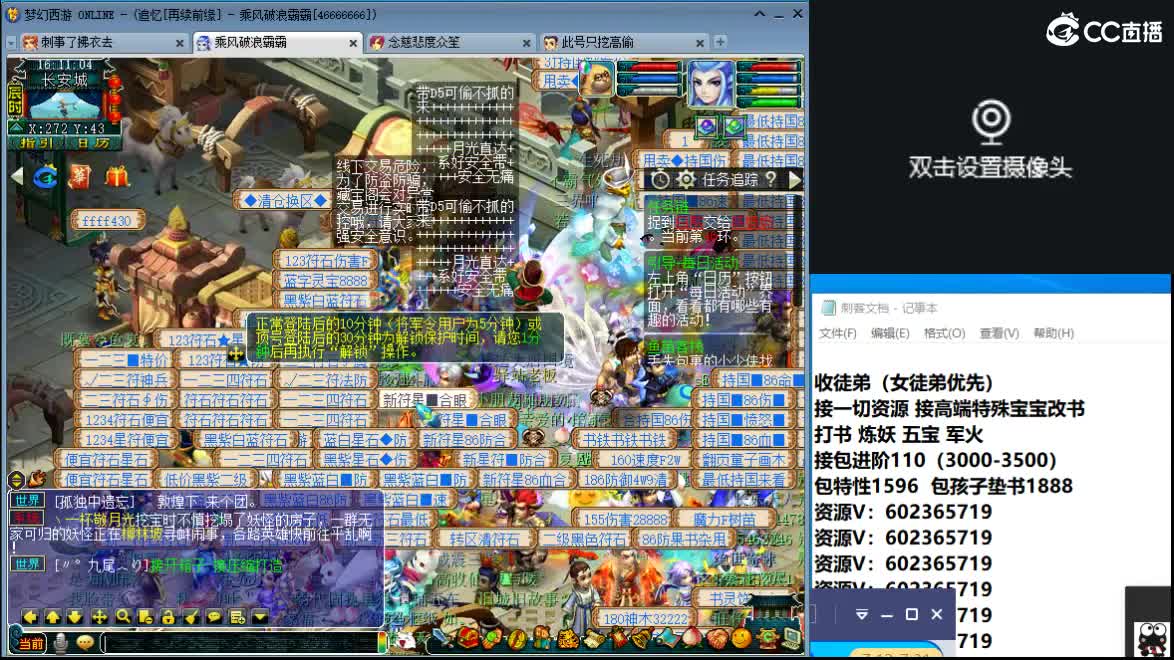The width and height of the screenshot is (1174, 660).
Task: Click the 指引 guide button
Action: (x=36, y=142)
